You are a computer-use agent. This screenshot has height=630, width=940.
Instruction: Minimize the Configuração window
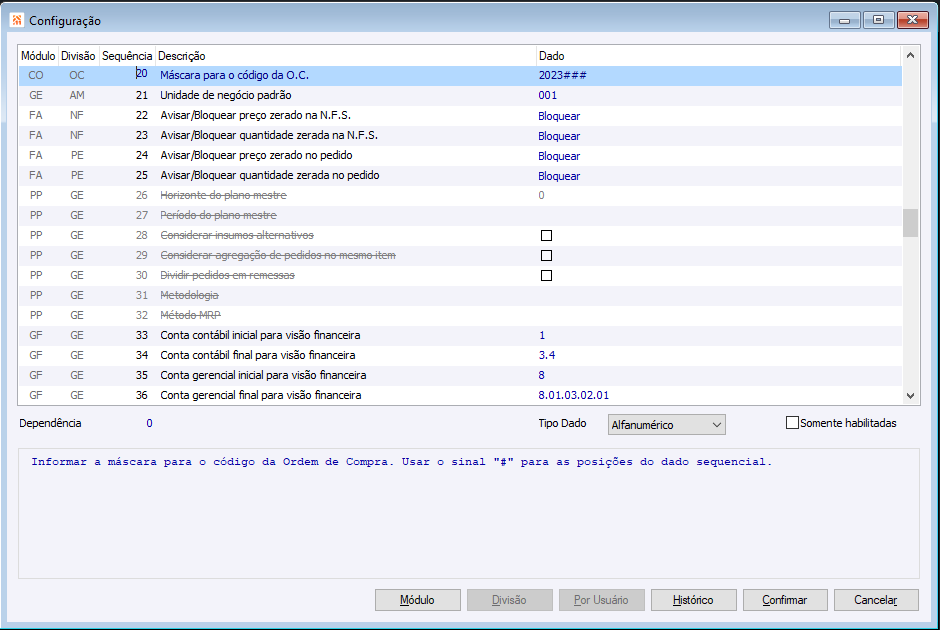845,20
